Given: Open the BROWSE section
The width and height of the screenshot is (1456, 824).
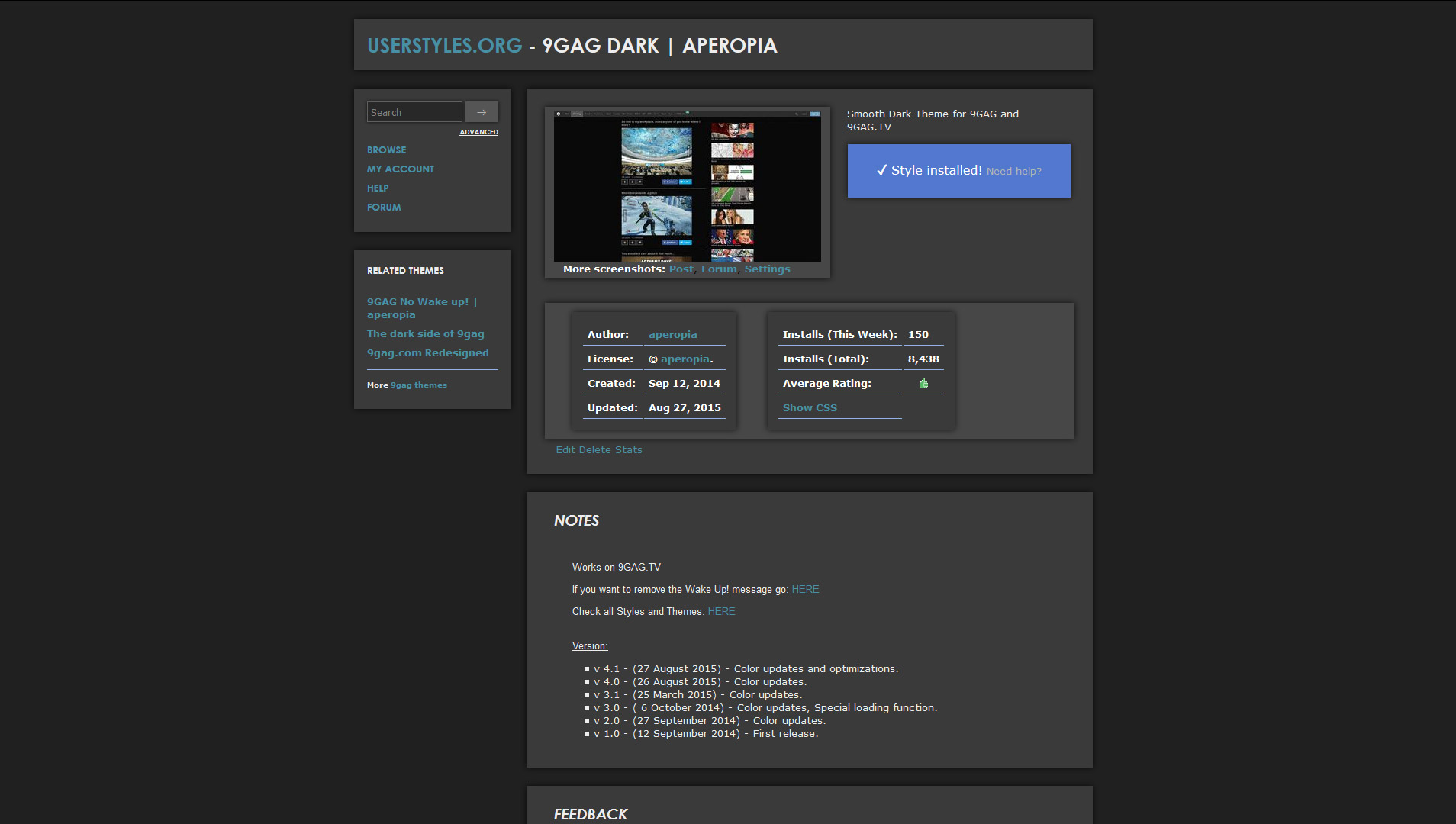Looking at the screenshot, I should pos(386,150).
